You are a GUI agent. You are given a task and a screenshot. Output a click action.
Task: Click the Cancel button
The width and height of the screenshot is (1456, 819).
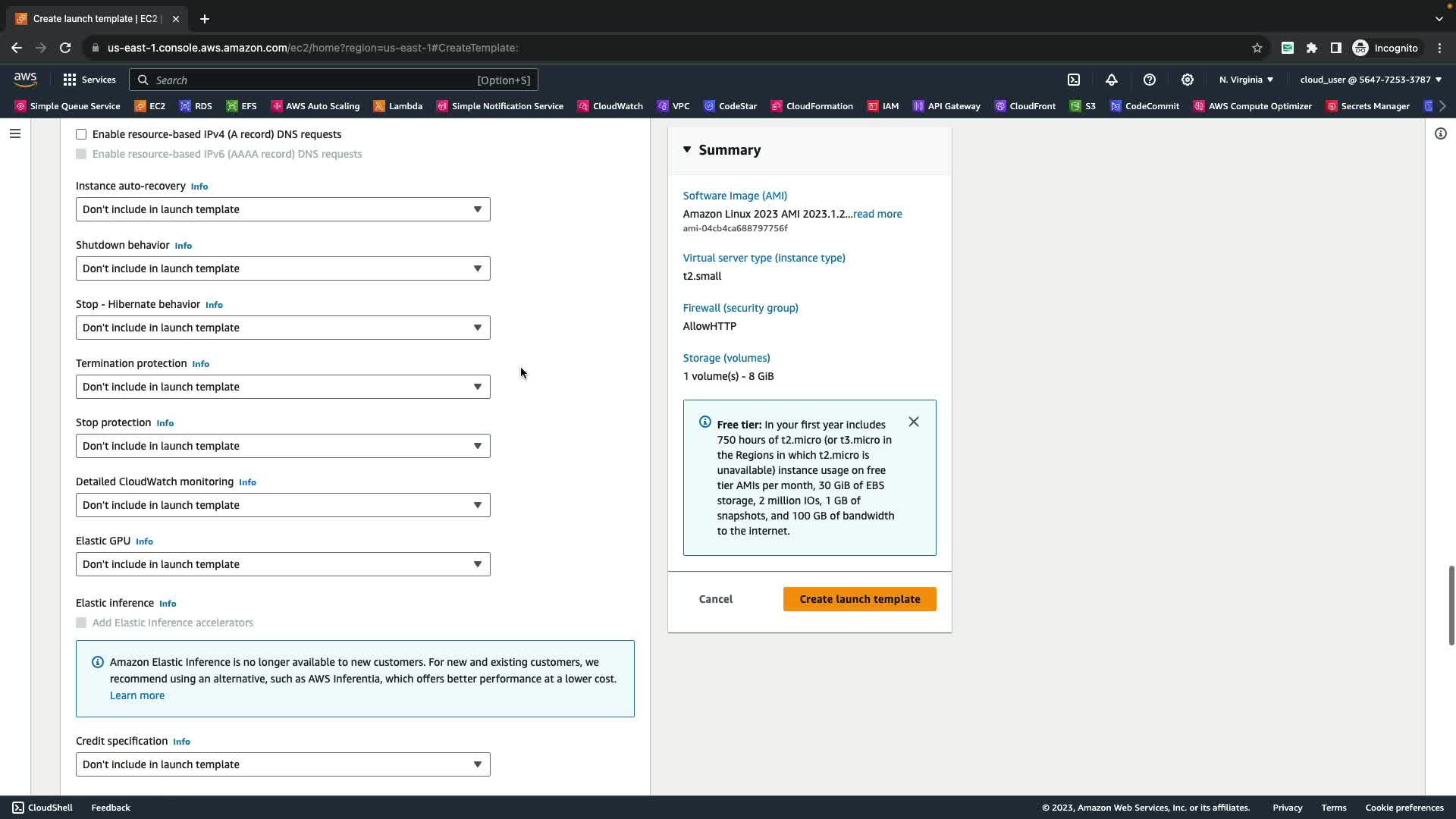pyautogui.click(x=715, y=599)
